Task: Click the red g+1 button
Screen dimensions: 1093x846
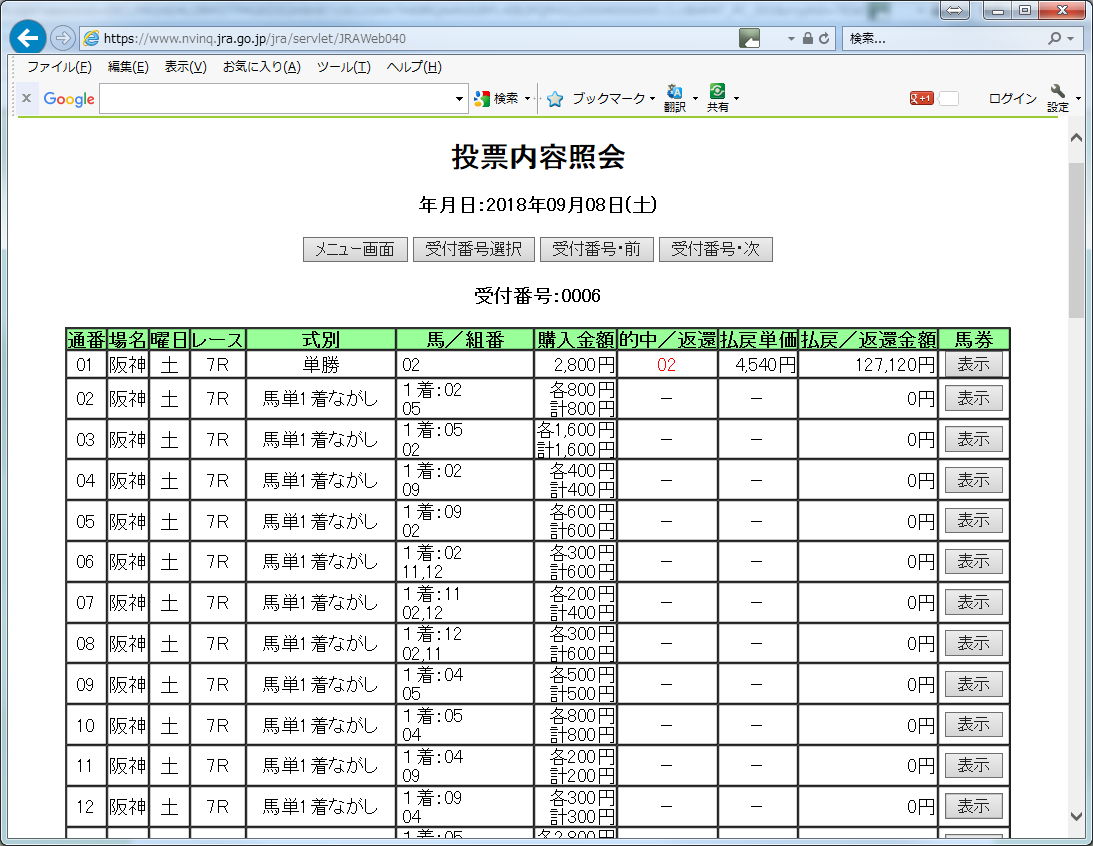Action: [x=922, y=98]
